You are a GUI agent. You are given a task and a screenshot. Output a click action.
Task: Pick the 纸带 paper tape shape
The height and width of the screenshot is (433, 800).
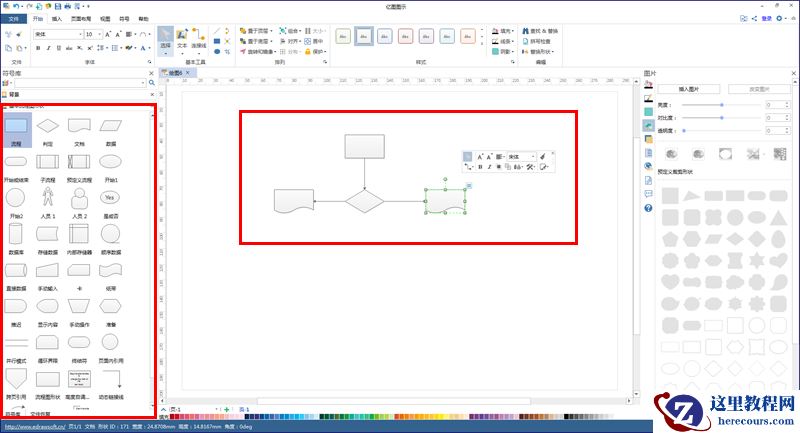[111, 270]
